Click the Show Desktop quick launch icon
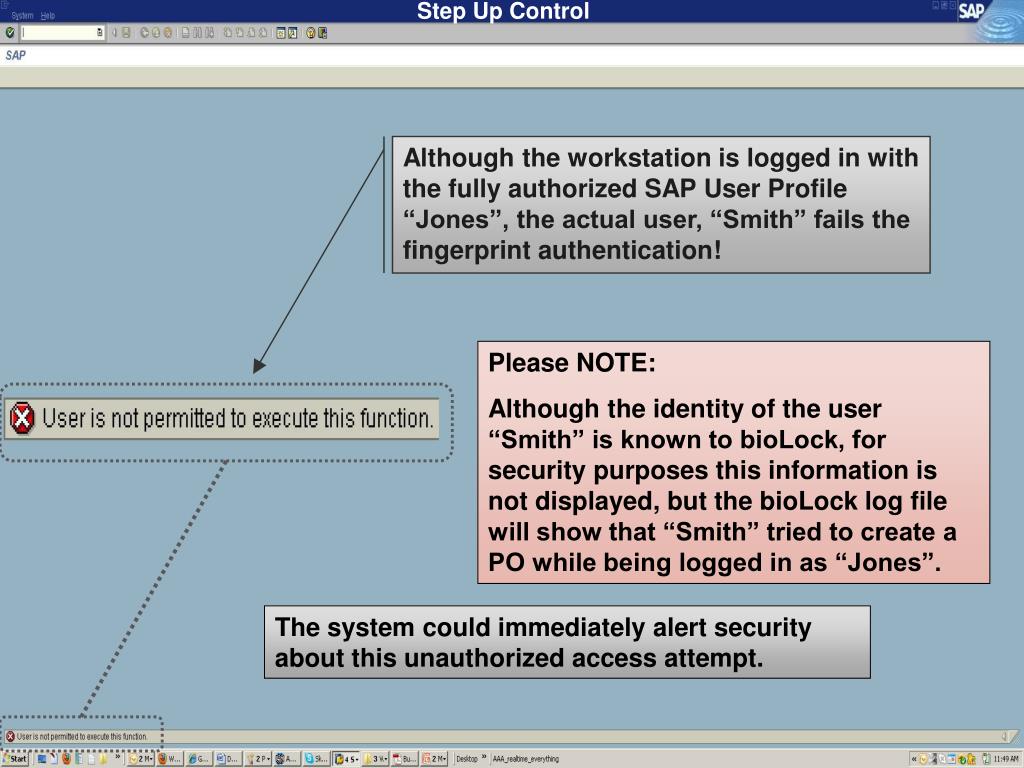Screen dimensions: 1024x768 coord(42,759)
